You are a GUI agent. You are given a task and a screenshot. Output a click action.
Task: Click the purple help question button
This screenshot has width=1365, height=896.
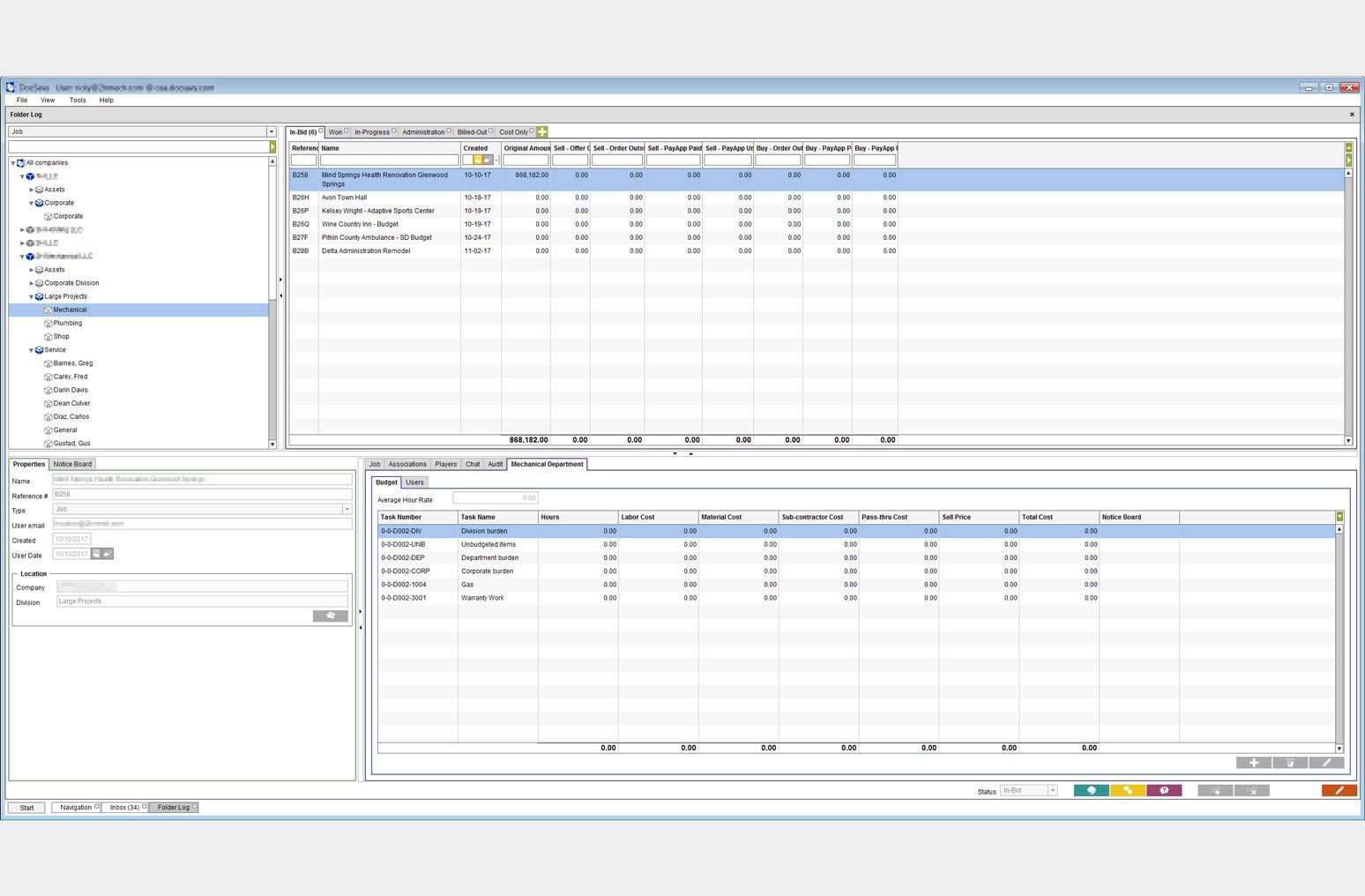point(1164,790)
